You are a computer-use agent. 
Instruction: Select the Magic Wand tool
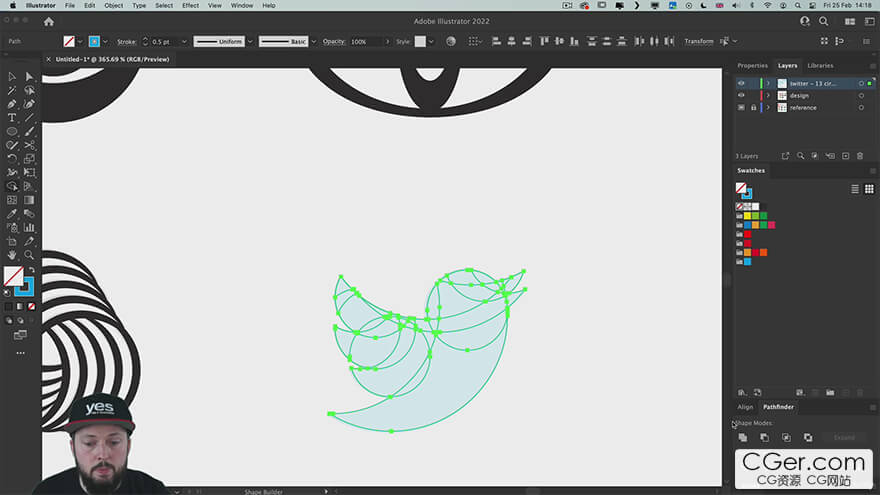[x=12, y=90]
